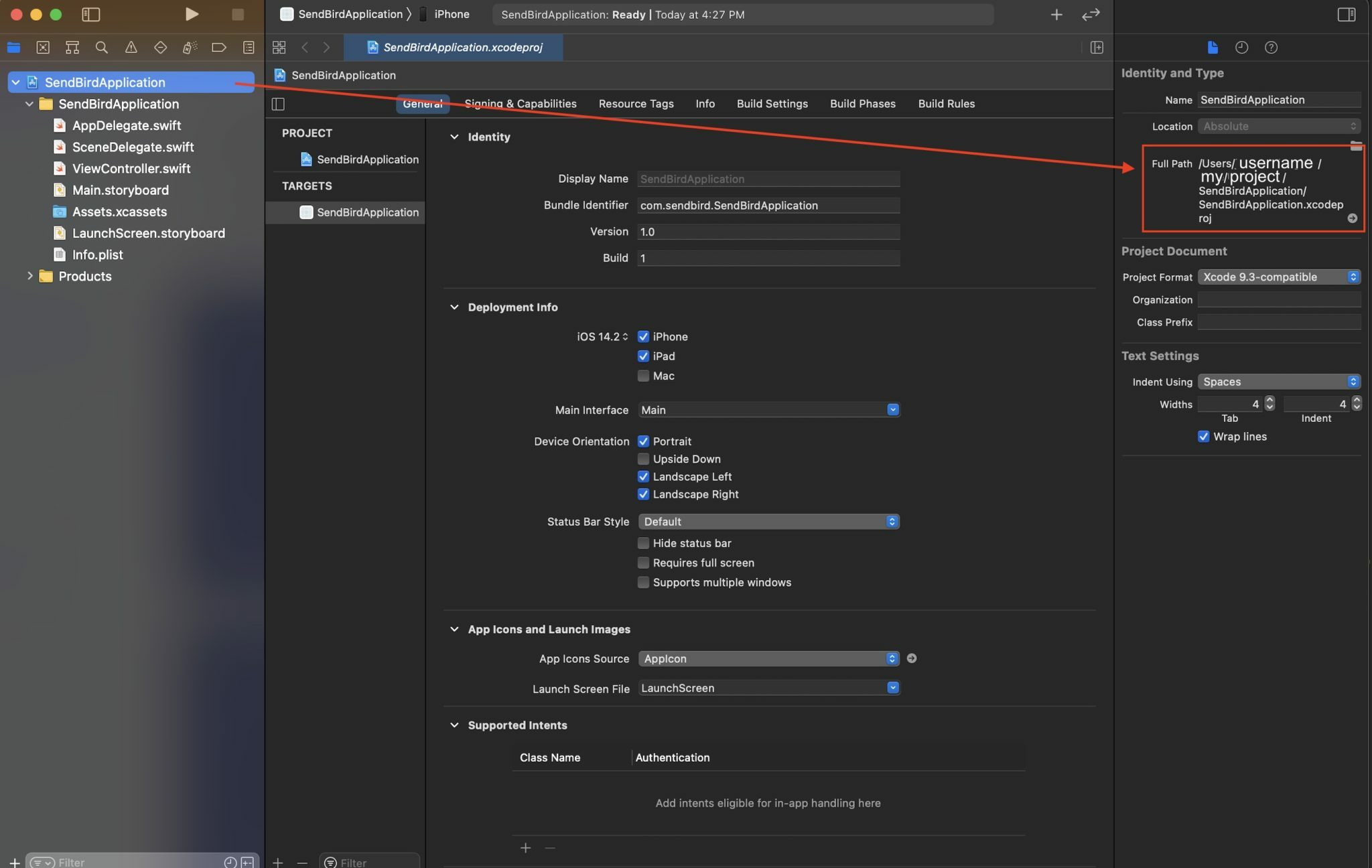Toggle the navigator sidebar in the toolbar
Image resolution: width=1372 pixels, height=868 pixels.
[90, 14]
